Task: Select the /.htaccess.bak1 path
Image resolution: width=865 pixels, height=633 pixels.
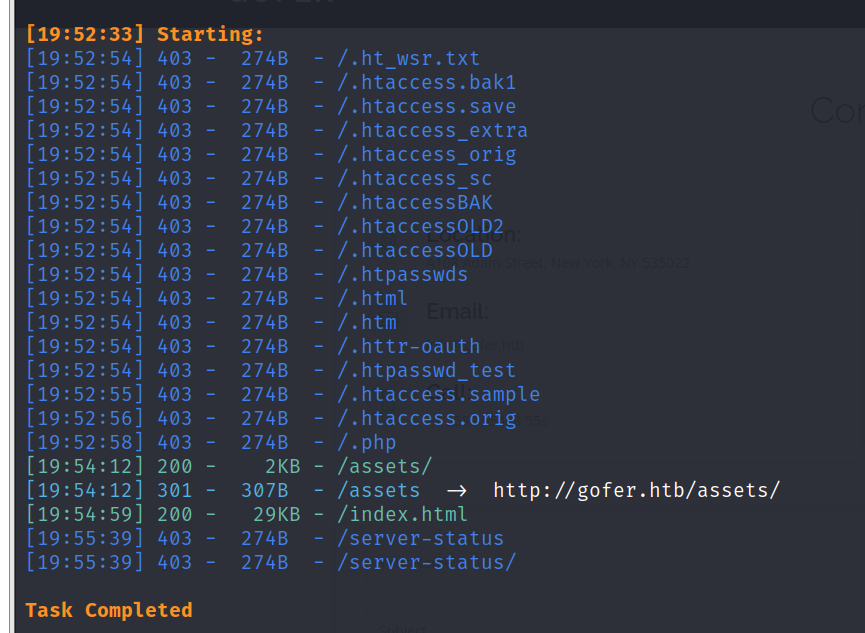Action: pyautogui.click(x=426, y=83)
